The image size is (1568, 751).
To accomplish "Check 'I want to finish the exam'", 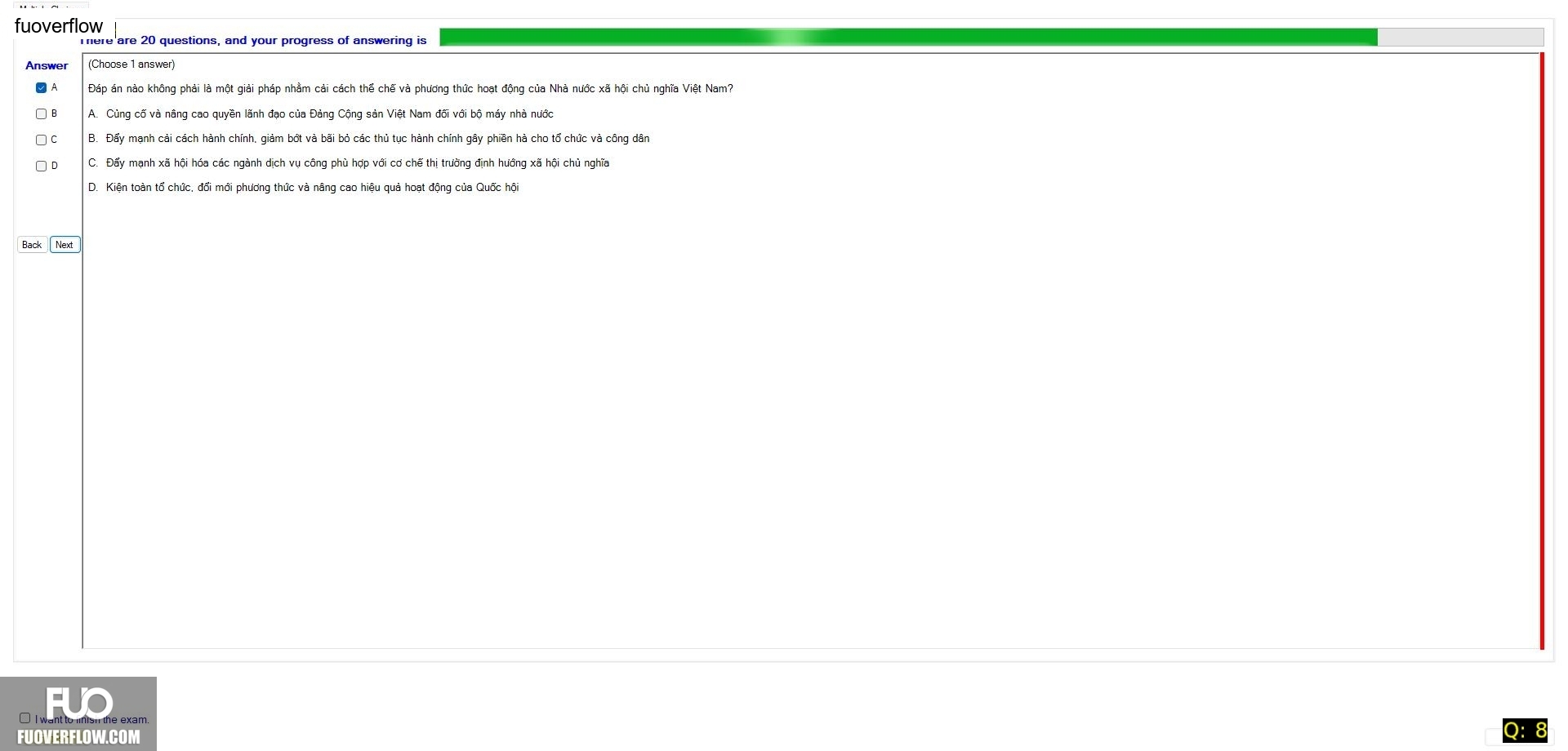I will (x=25, y=718).
